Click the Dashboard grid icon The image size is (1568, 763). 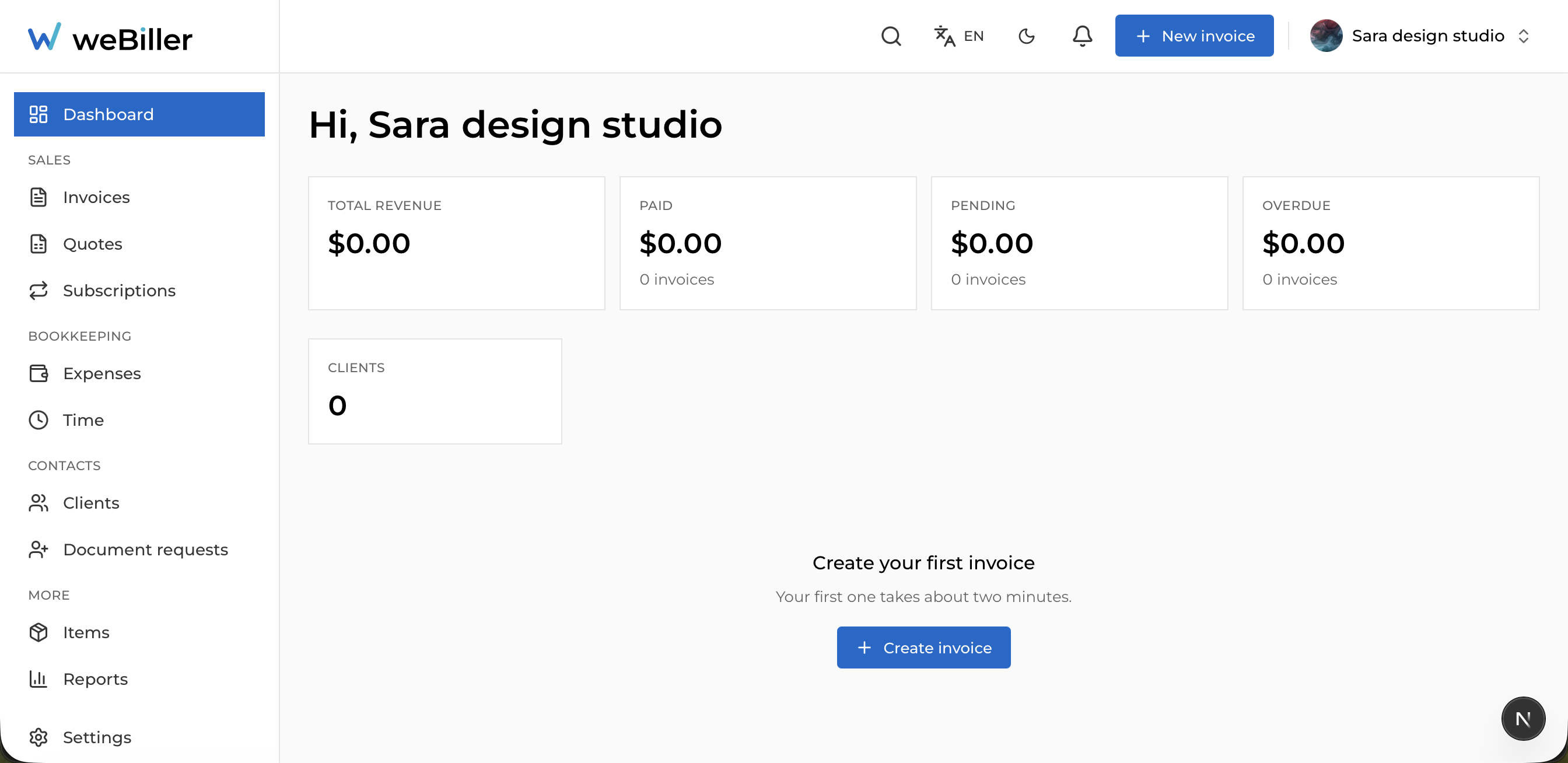coord(38,114)
